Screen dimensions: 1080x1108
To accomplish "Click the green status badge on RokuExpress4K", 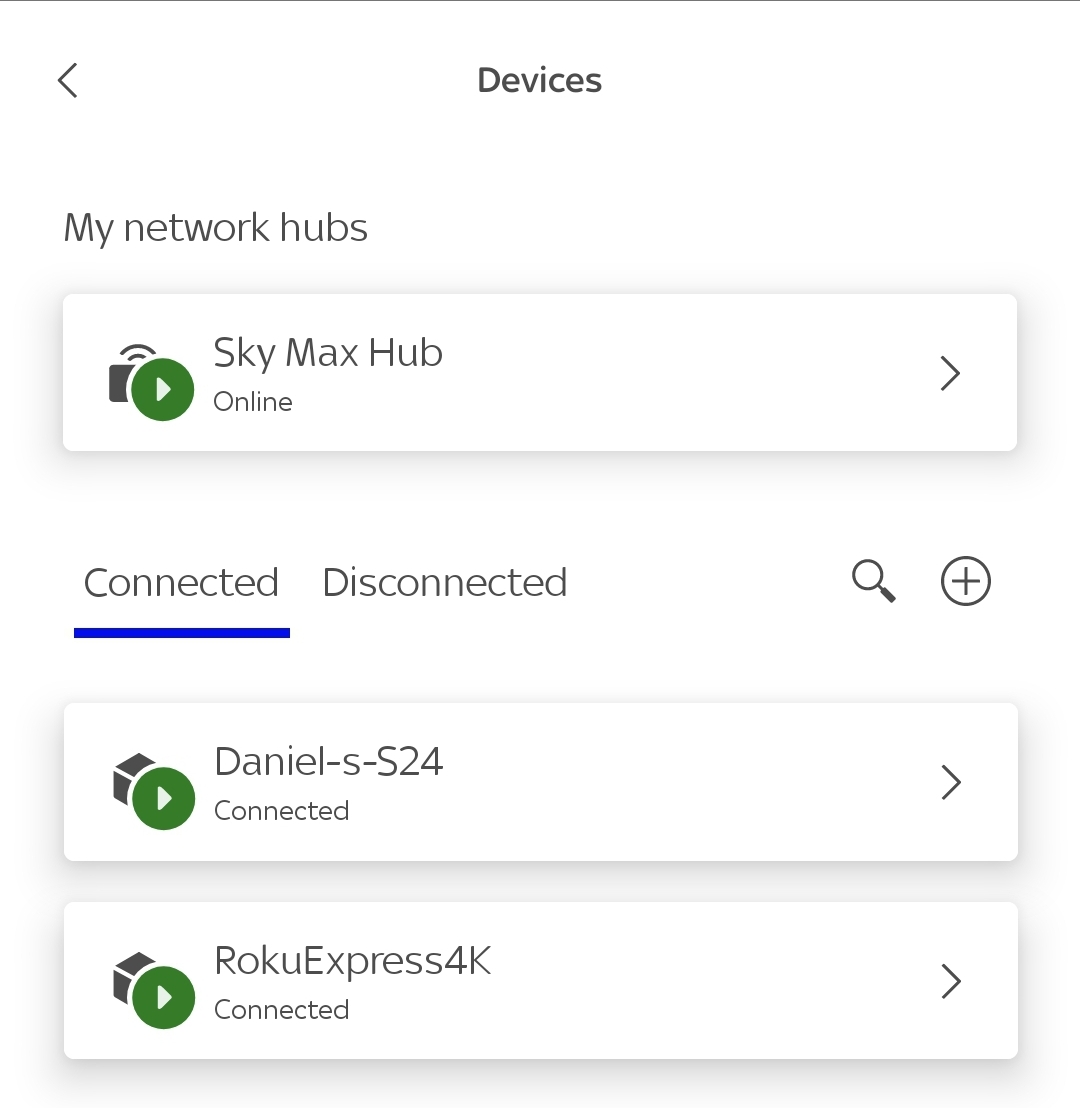I will coord(163,997).
